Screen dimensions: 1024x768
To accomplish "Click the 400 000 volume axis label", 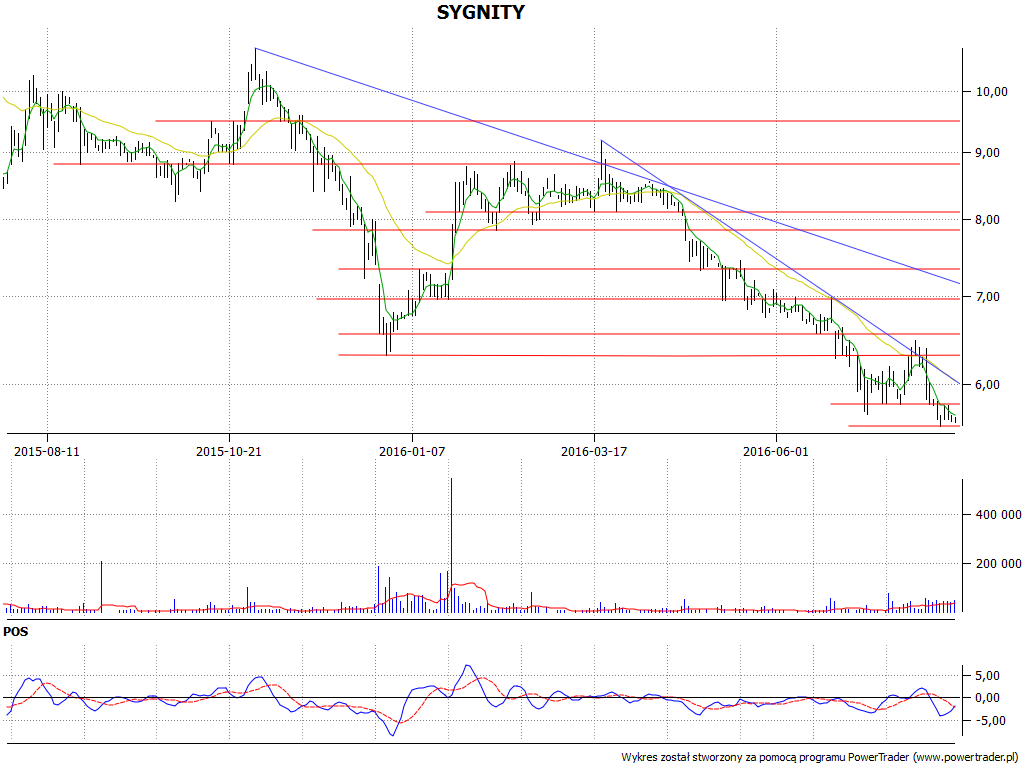I will 999,515.
